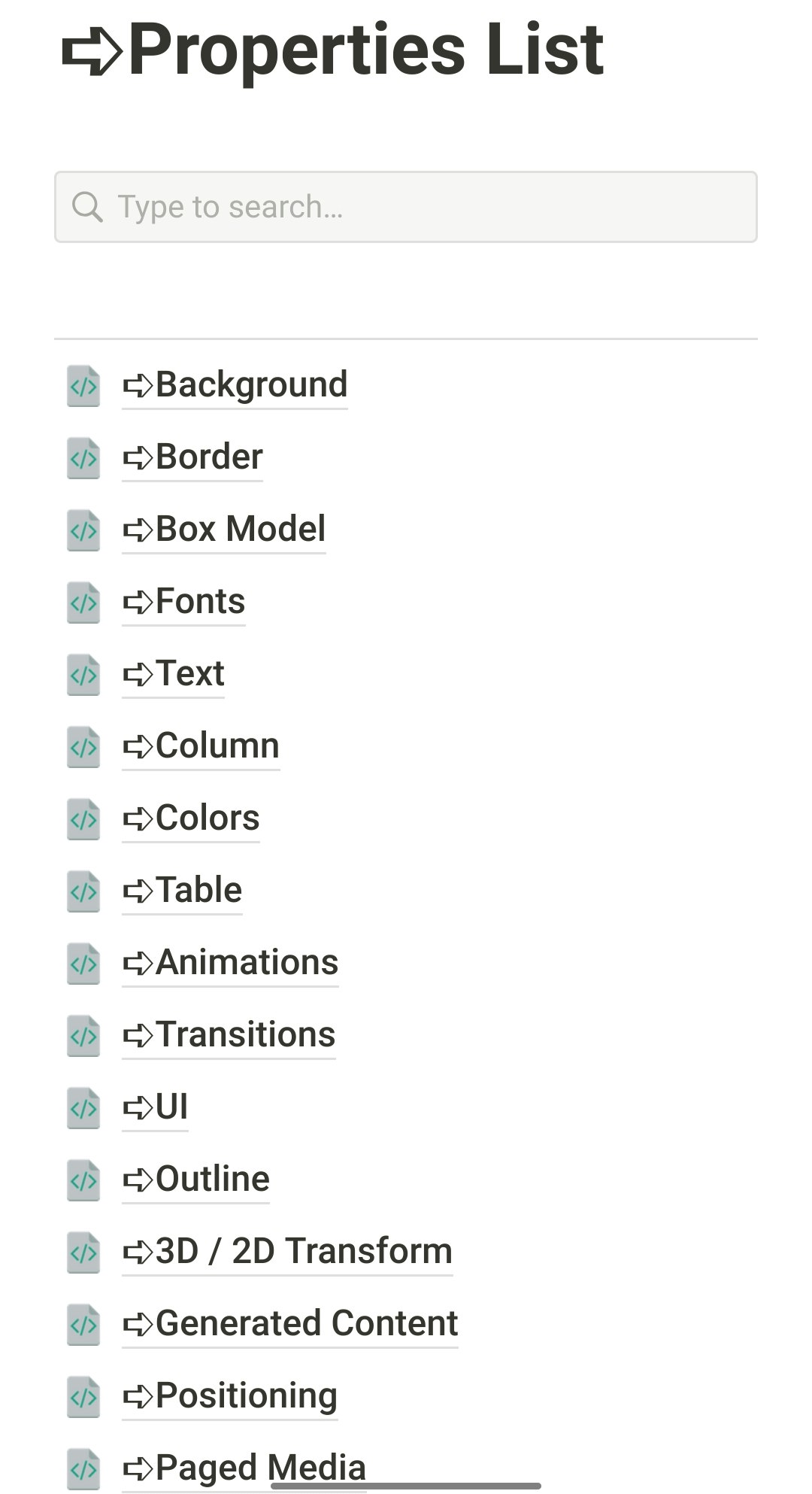
Task: Tap the code document icon next to Border
Action: tap(83, 459)
